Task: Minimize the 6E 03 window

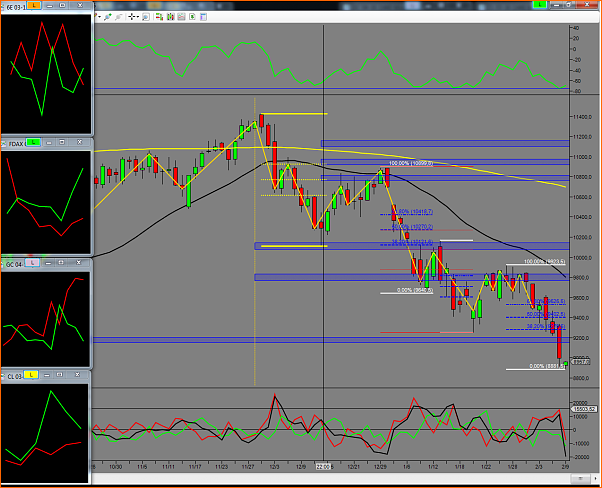Action: (x=49, y=5)
